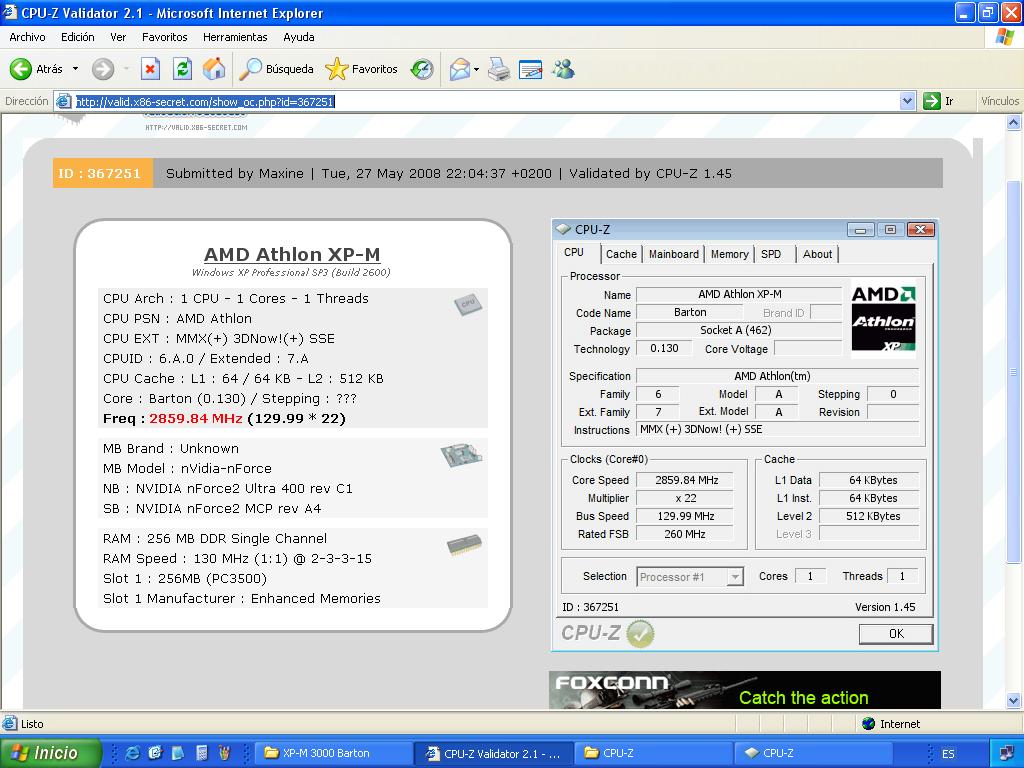
Task: Click the Stop loading icon
Action: click(x=150, y=69)
